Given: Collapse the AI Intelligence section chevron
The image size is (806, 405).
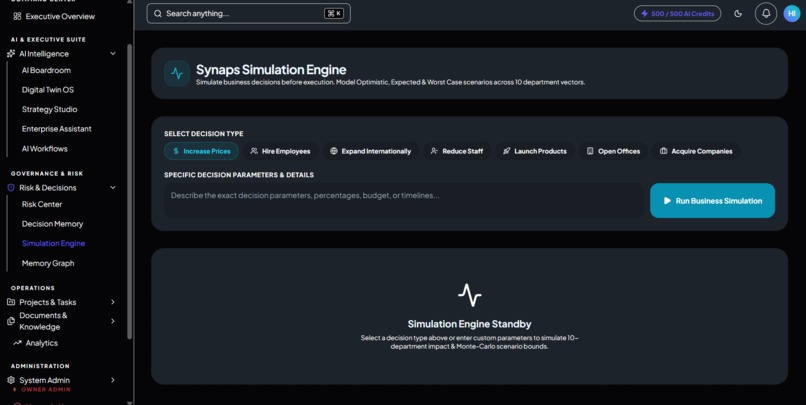Looking at the screenshot, I should click(x=113, y=53).
